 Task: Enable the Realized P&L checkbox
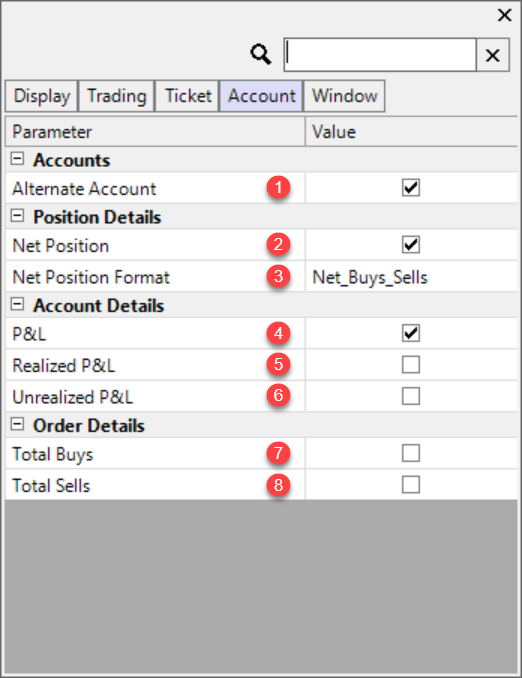click(410, 365)
